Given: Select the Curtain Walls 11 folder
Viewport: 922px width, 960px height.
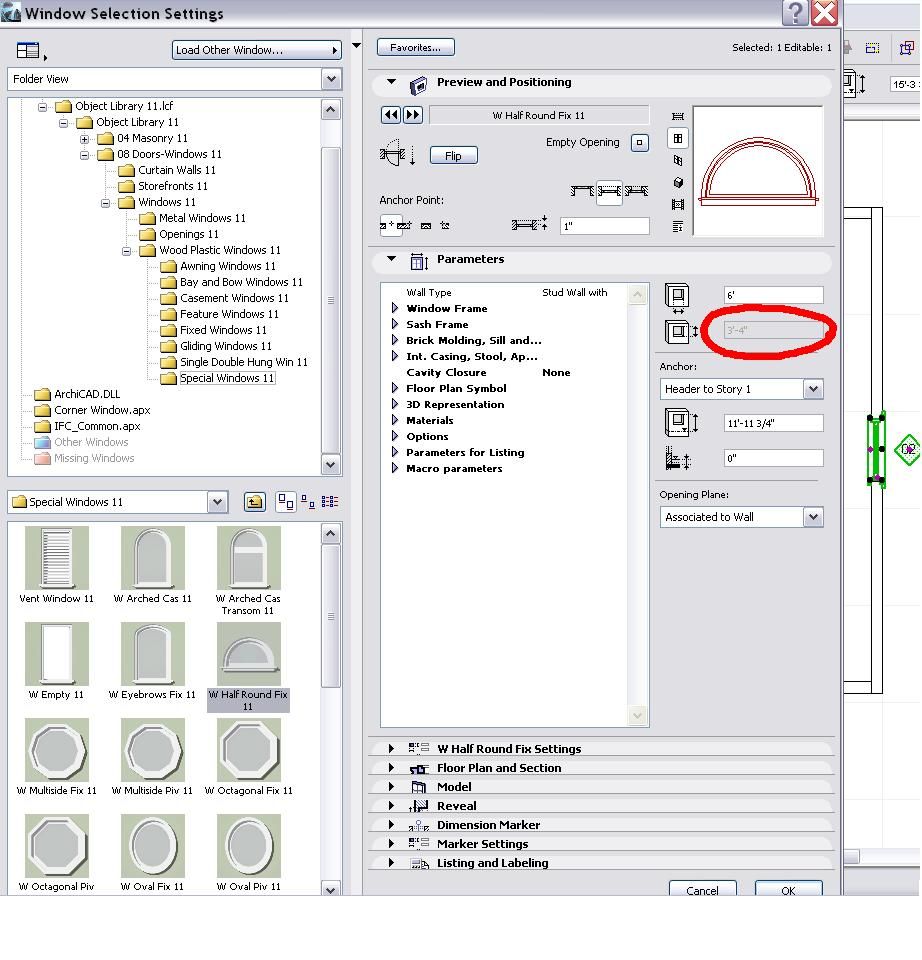Looking at the screenshot, I should tap(176, 170).
